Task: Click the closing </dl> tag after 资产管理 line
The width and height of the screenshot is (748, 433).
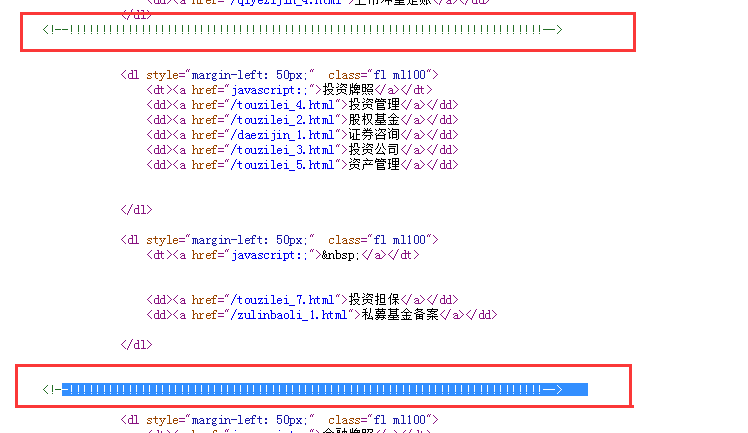Action: click(136, 210)
